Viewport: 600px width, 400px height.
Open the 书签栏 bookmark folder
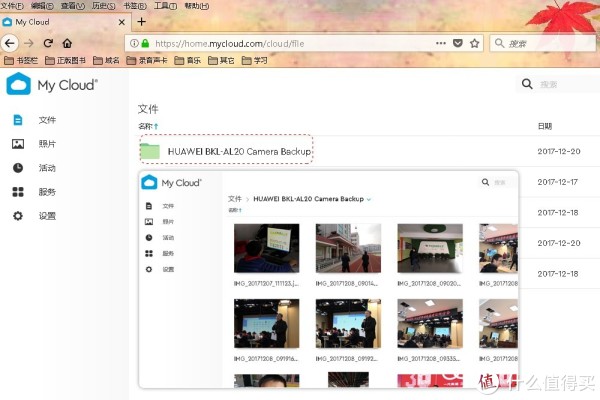click(21, 60)
